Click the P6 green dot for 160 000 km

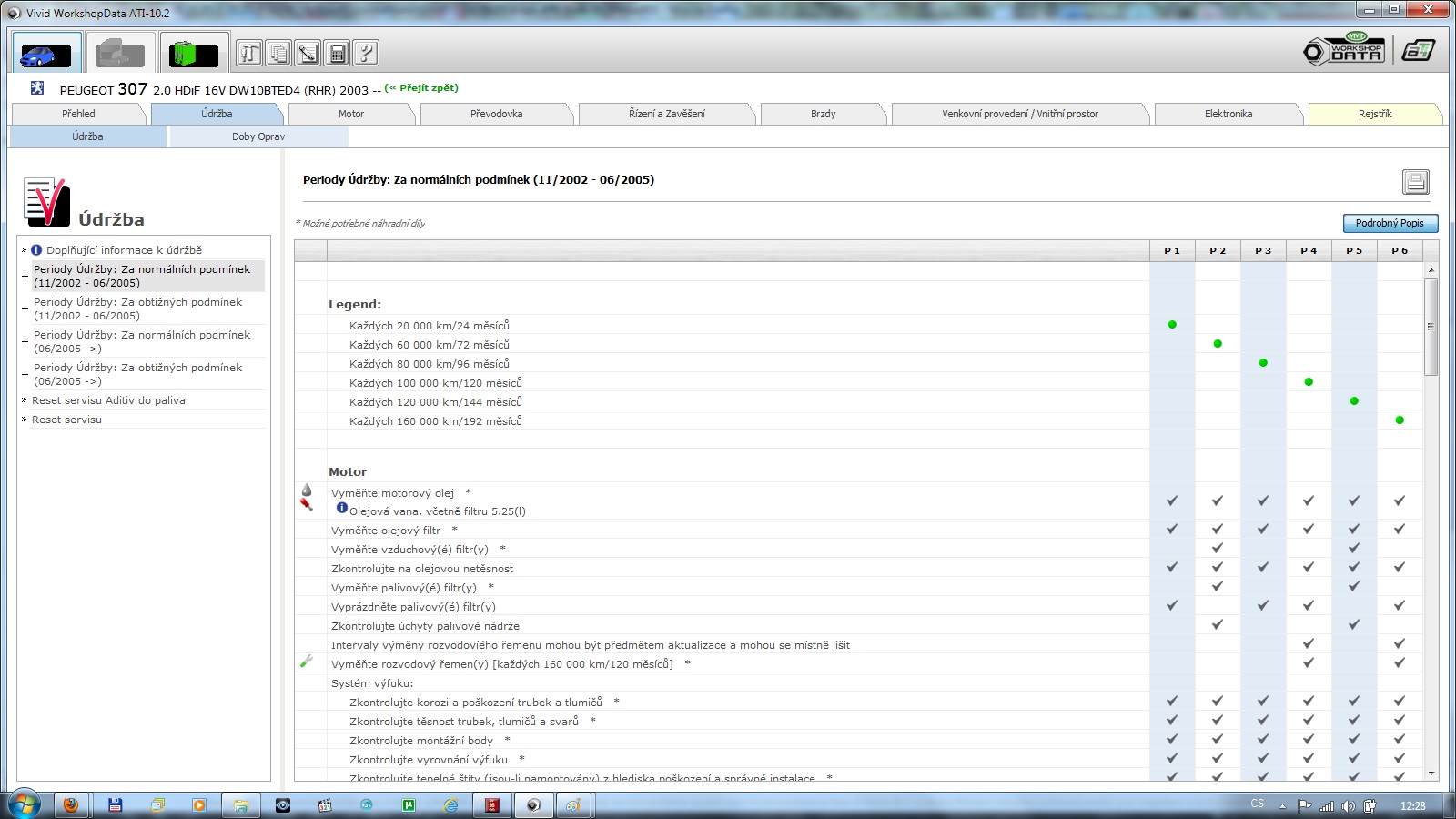pyautogui.click(x=1400, y=420)
